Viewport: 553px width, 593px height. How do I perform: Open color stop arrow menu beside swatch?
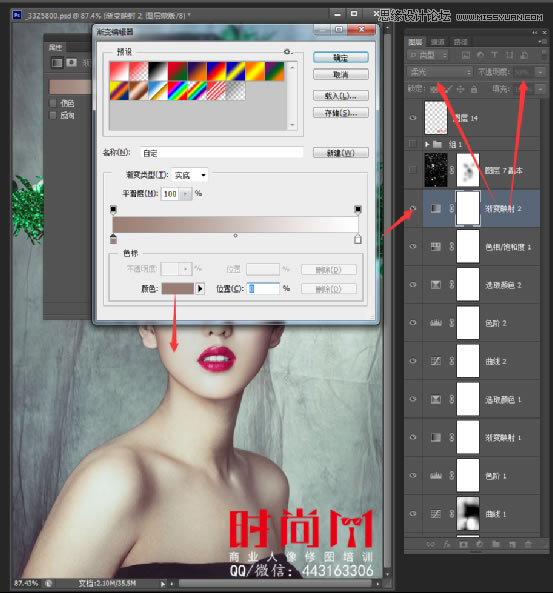[200, 289]
